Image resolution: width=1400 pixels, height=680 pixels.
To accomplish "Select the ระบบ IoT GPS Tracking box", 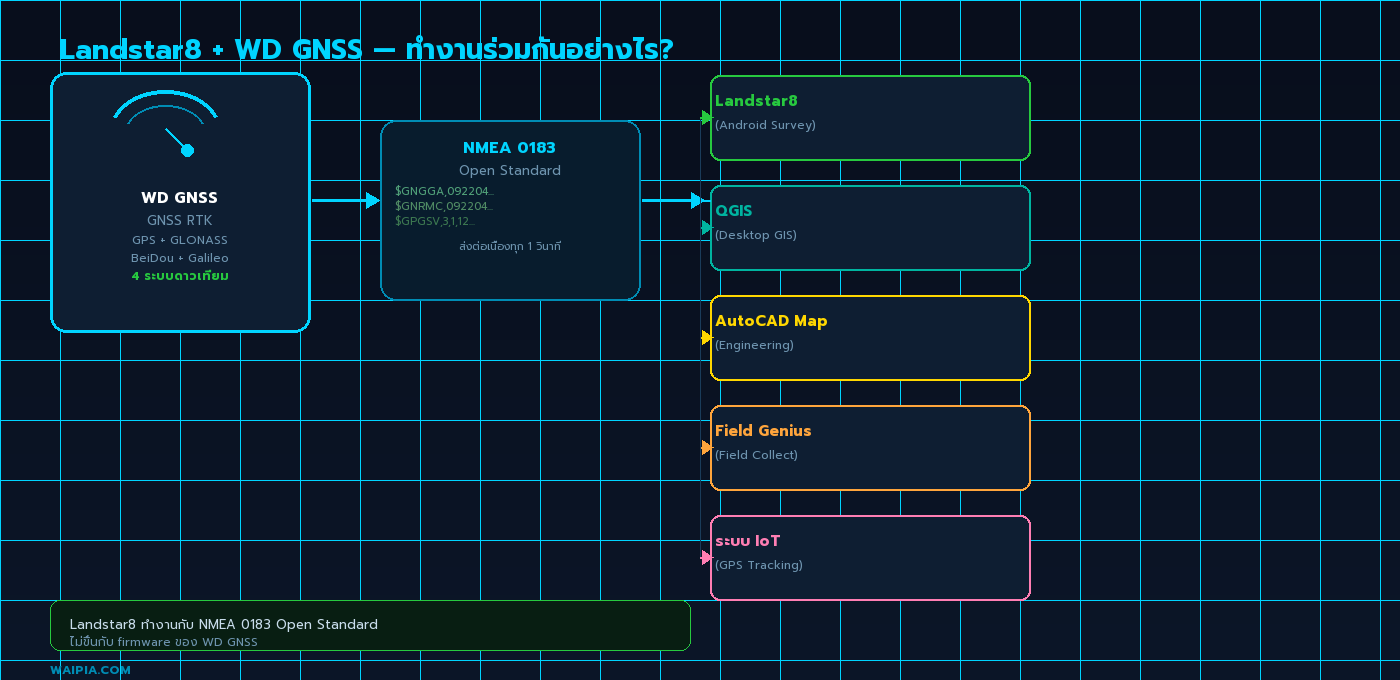I will [870, 558].
